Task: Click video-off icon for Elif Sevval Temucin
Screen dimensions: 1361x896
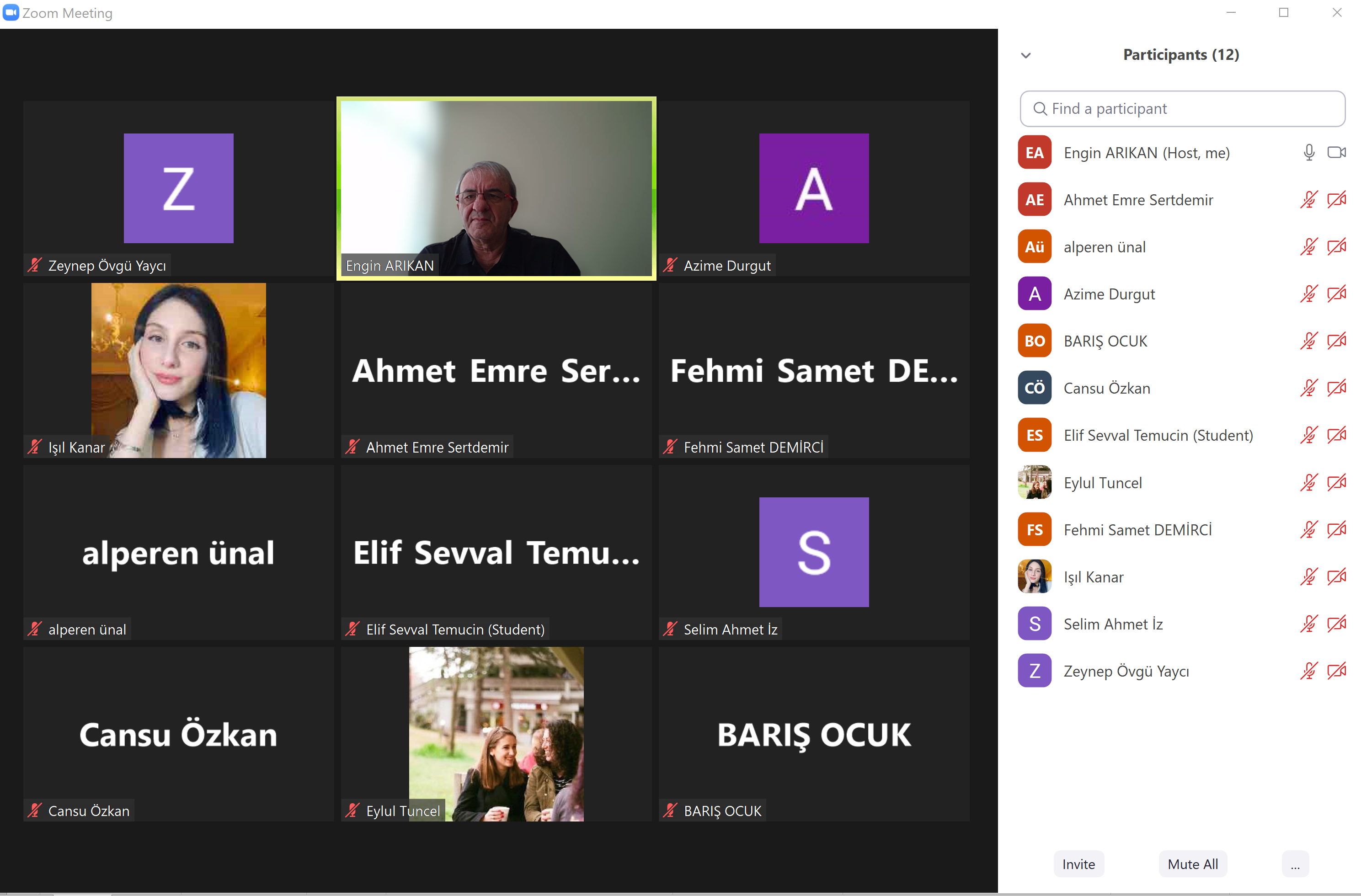Action: [1336, 435]
